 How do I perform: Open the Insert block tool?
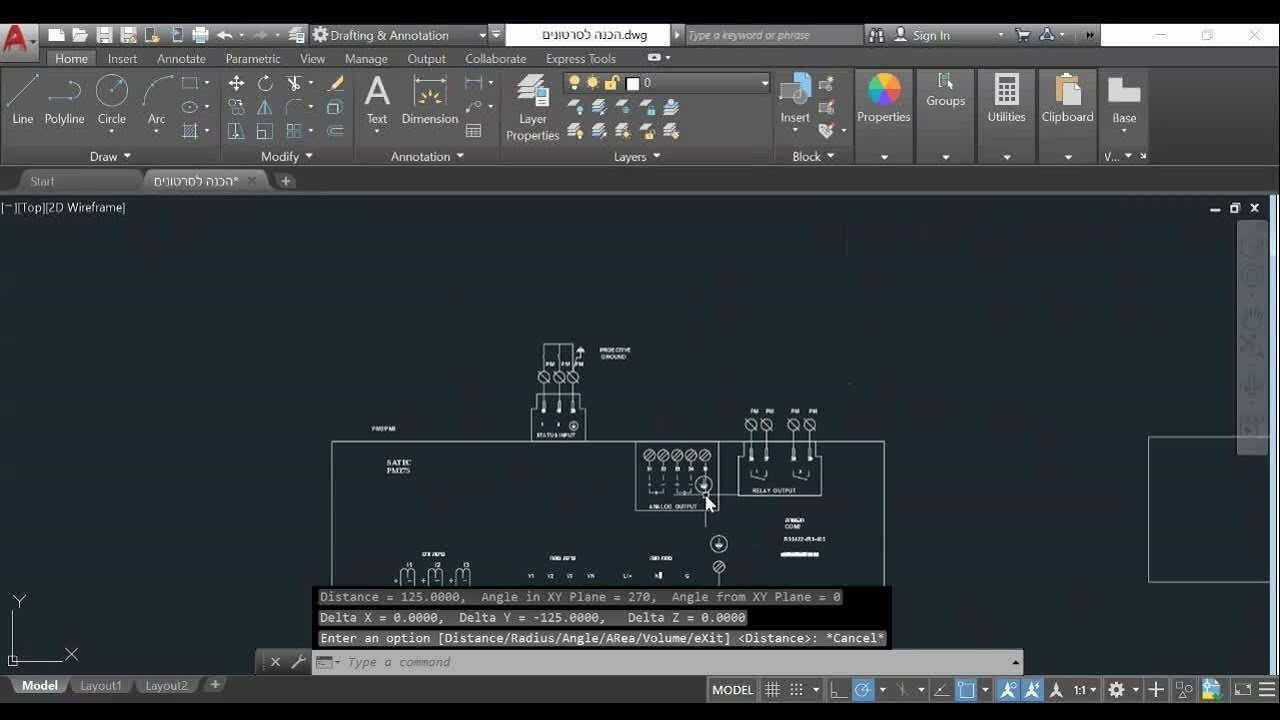pyautogui.click(x=795, y=99)
